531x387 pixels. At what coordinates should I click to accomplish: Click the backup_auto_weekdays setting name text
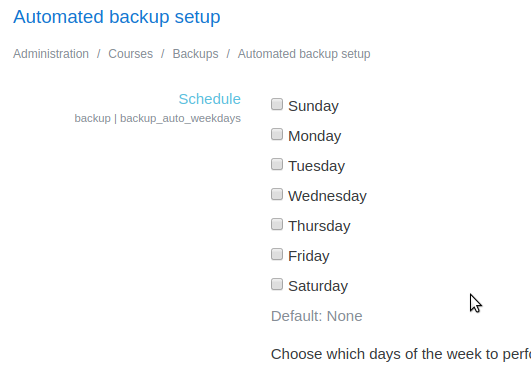tap(180, 119)
